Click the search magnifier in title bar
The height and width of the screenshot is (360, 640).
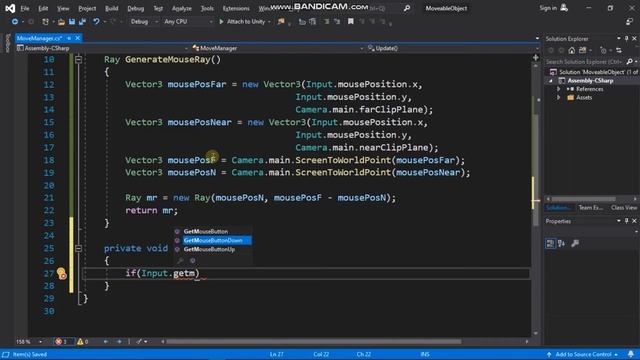[407, 8]
